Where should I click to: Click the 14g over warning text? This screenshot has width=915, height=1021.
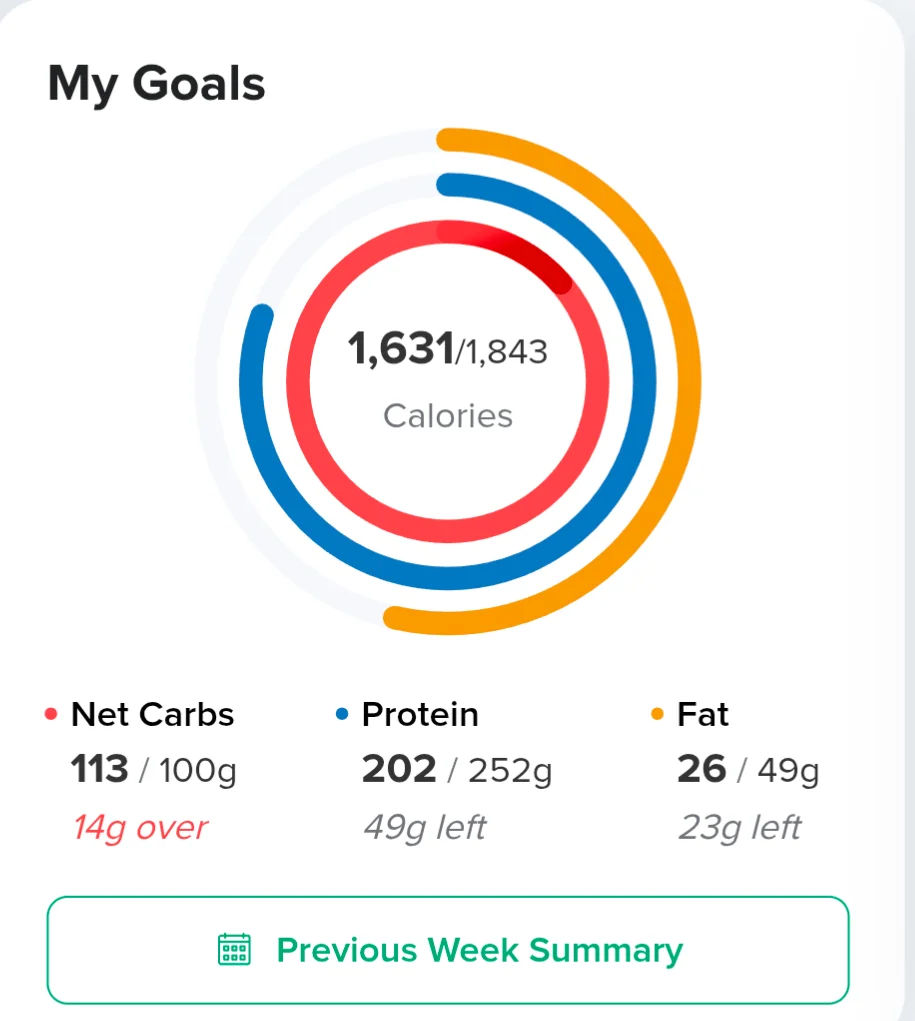click(140, 828)
